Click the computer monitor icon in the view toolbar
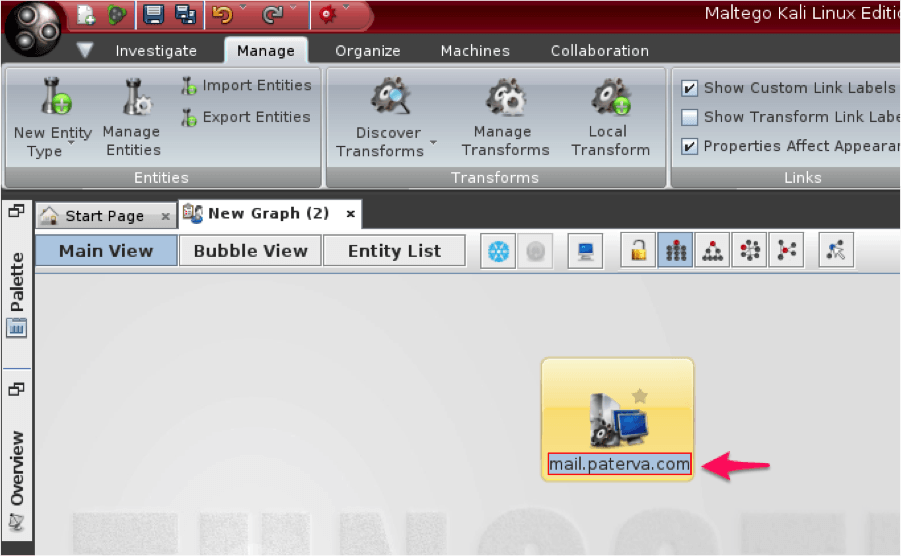The image size is (901, 556). click(x=586, y=251)
